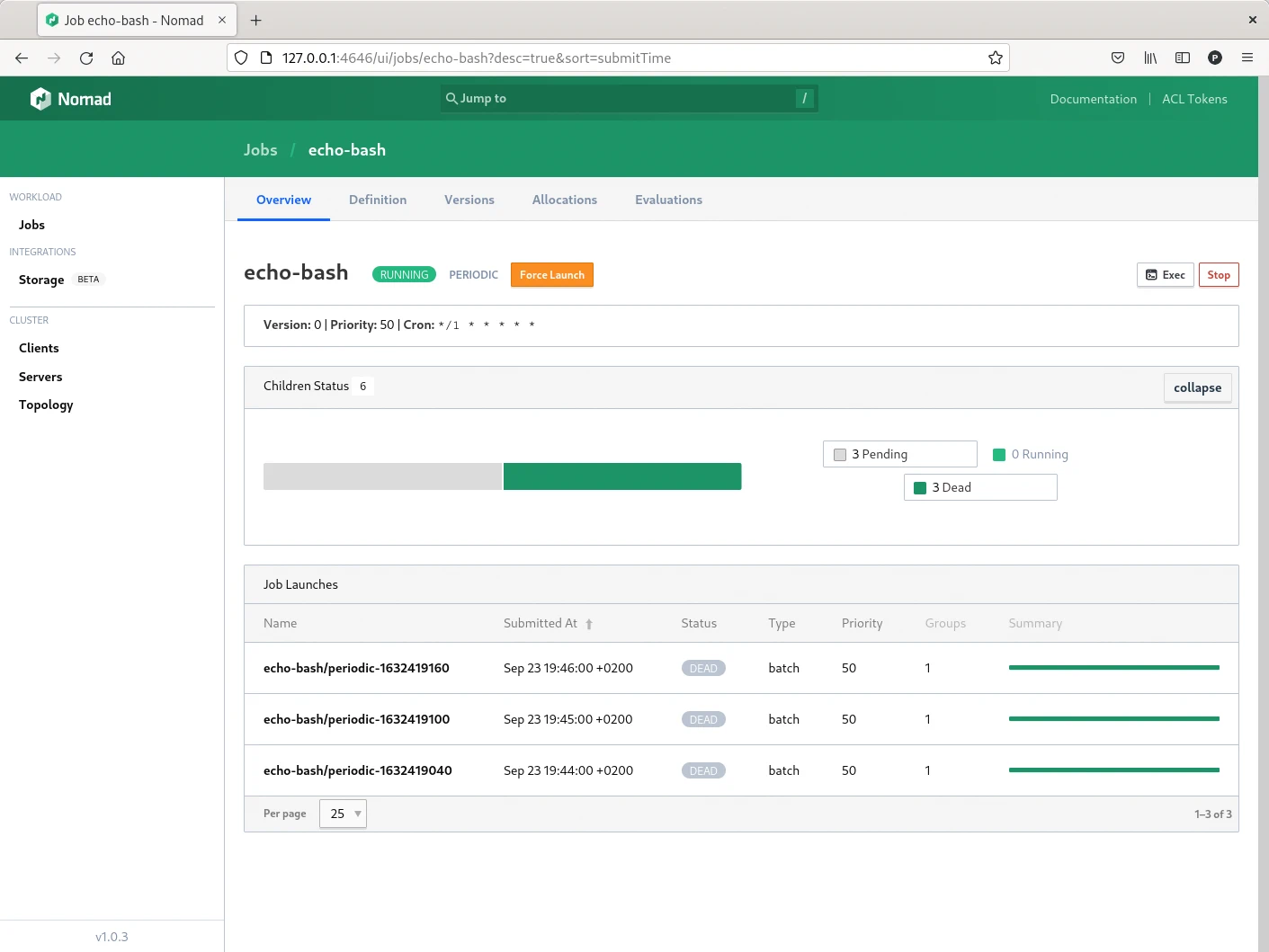This screenshot has height=952, width=1269.
Task: Click the browser reload icon
Action: coord(86,58)
